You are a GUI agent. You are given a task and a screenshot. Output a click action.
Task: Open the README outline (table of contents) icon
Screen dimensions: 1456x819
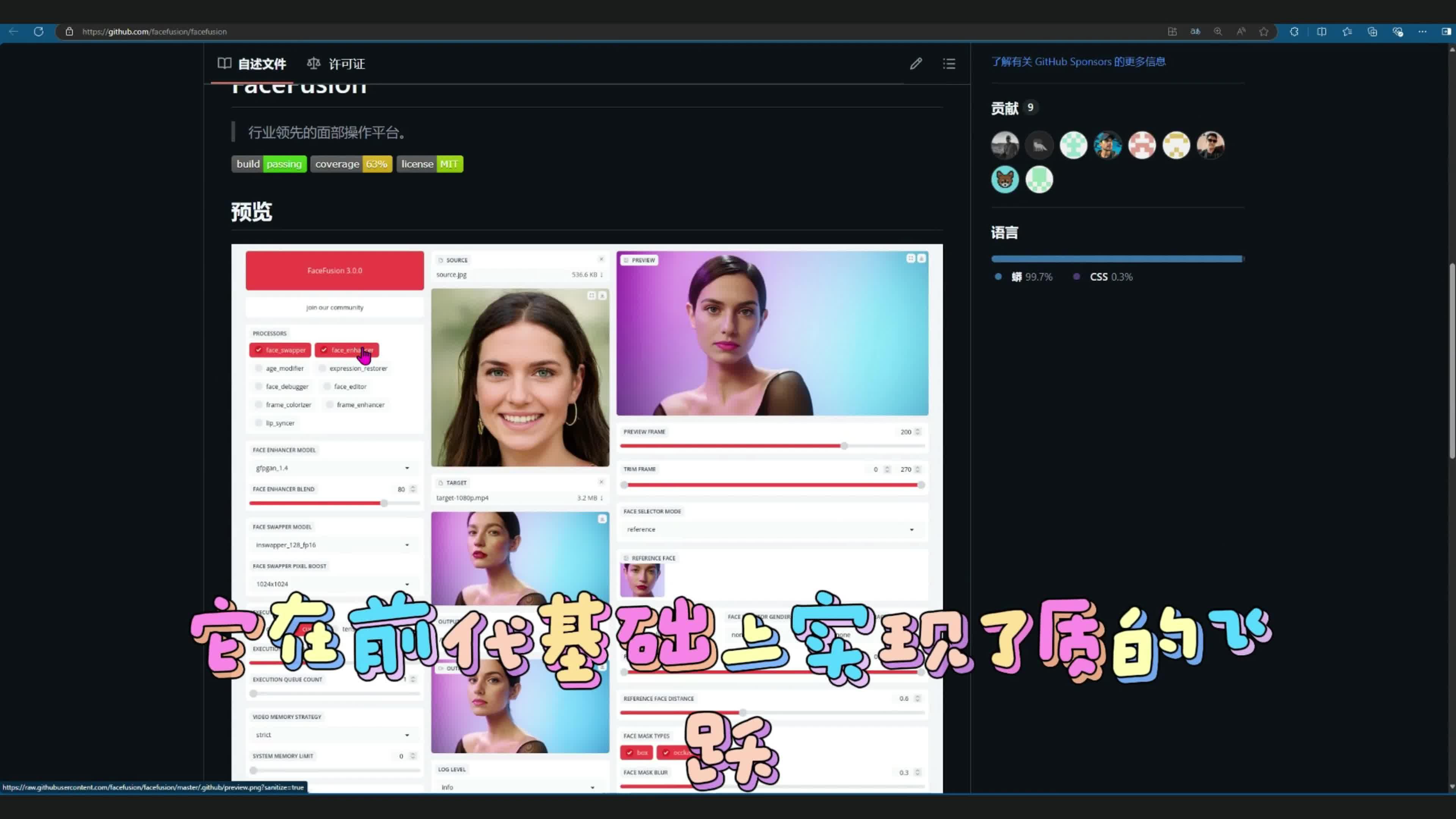click(x=949, y=63)
